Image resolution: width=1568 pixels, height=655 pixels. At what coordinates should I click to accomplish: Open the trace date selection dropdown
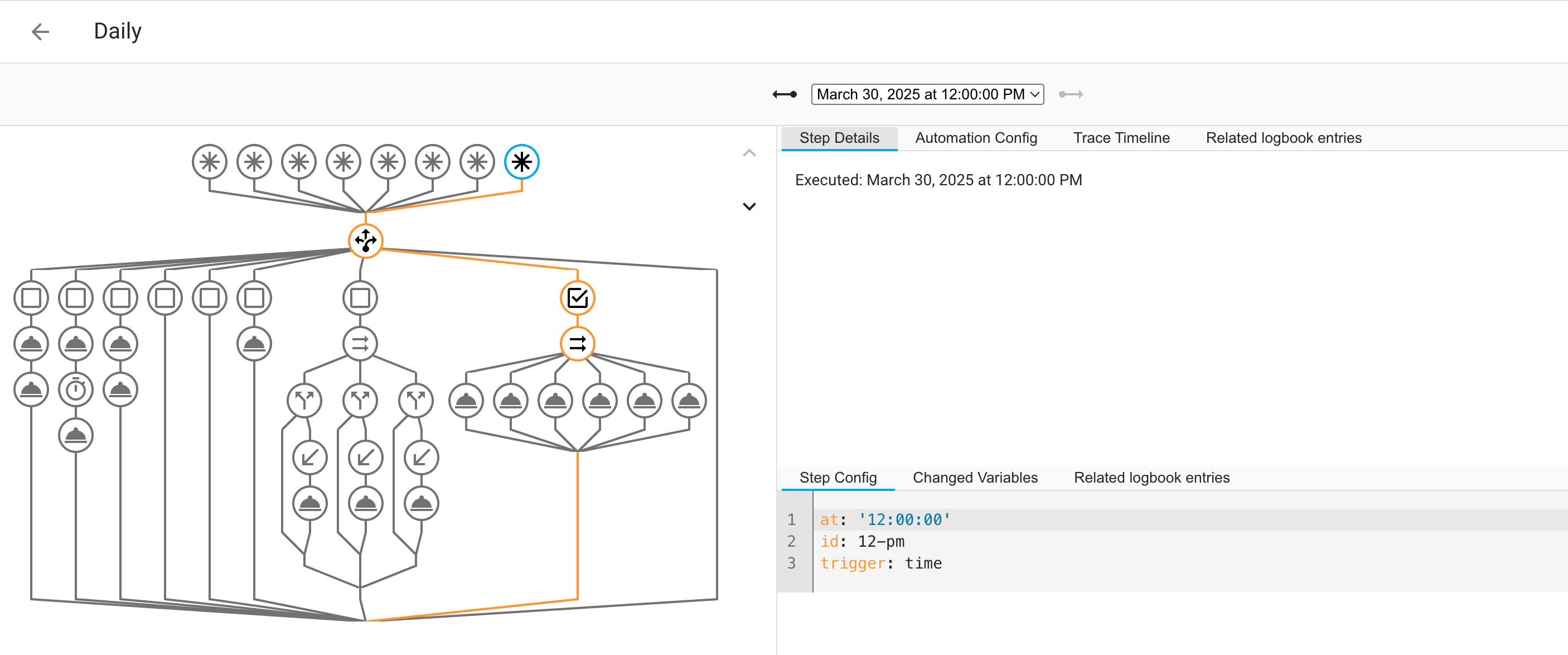tap(927, 94)
